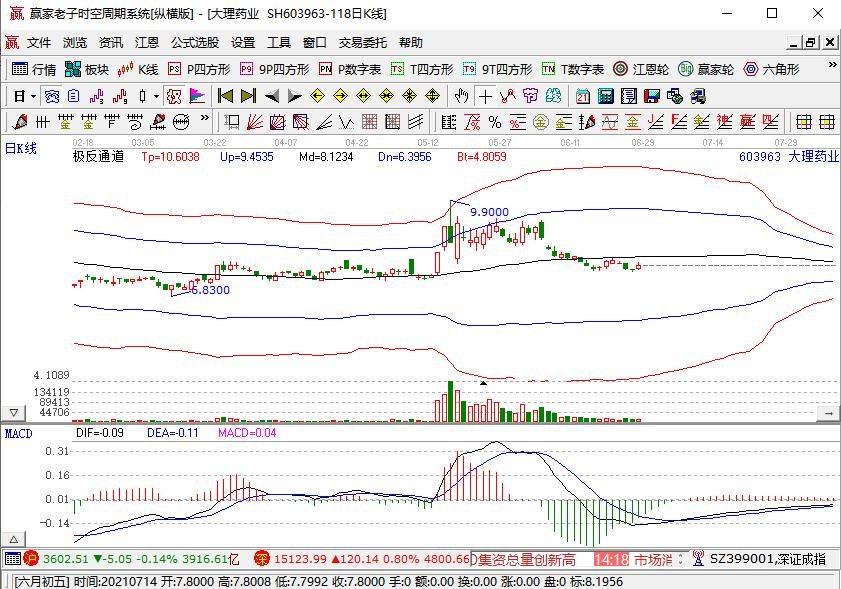Screen dimensions: 841x589
Task: Toggle the pressed 权 icon in toolbar
Action: (174, 97)
